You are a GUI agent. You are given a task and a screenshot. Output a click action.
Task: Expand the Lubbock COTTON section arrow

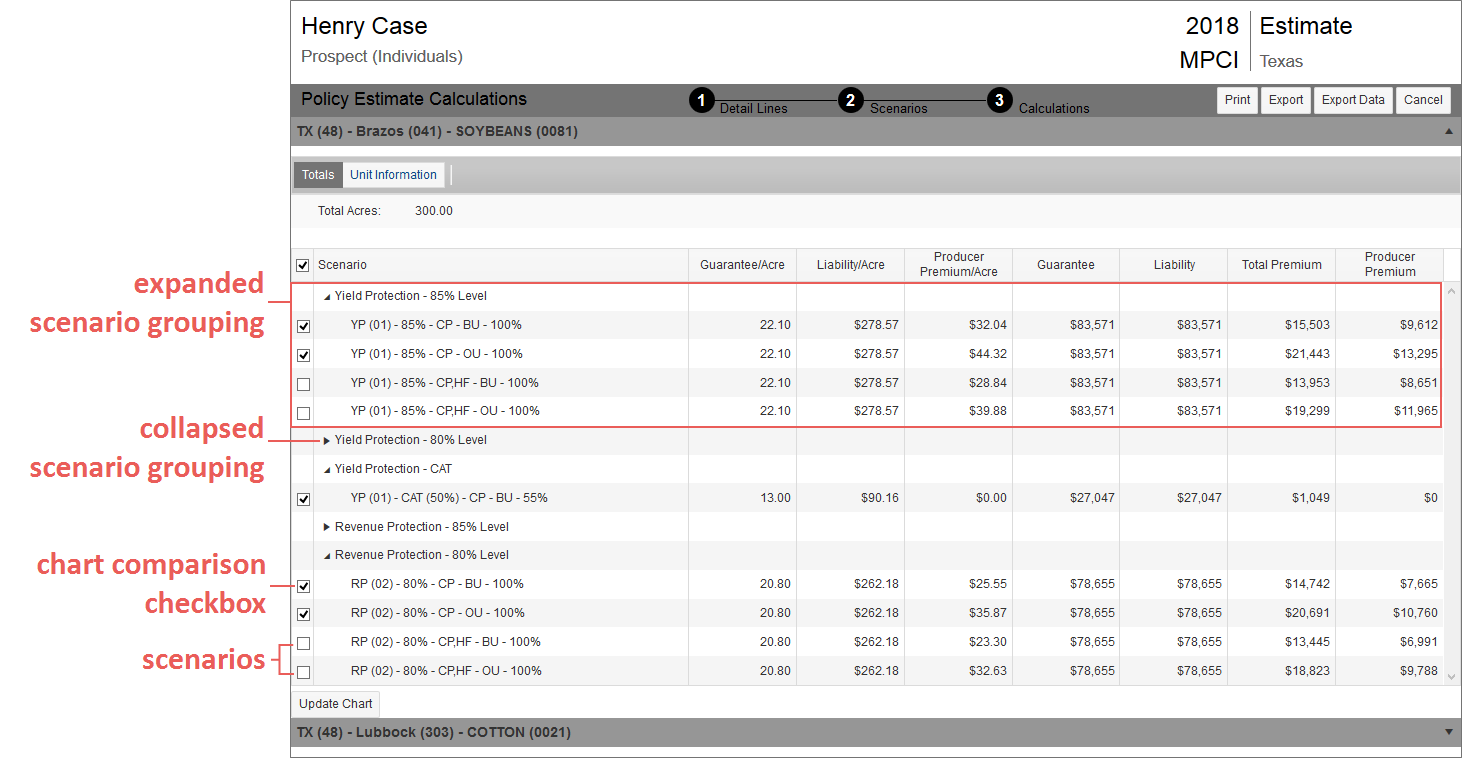tap(1449, 732)
